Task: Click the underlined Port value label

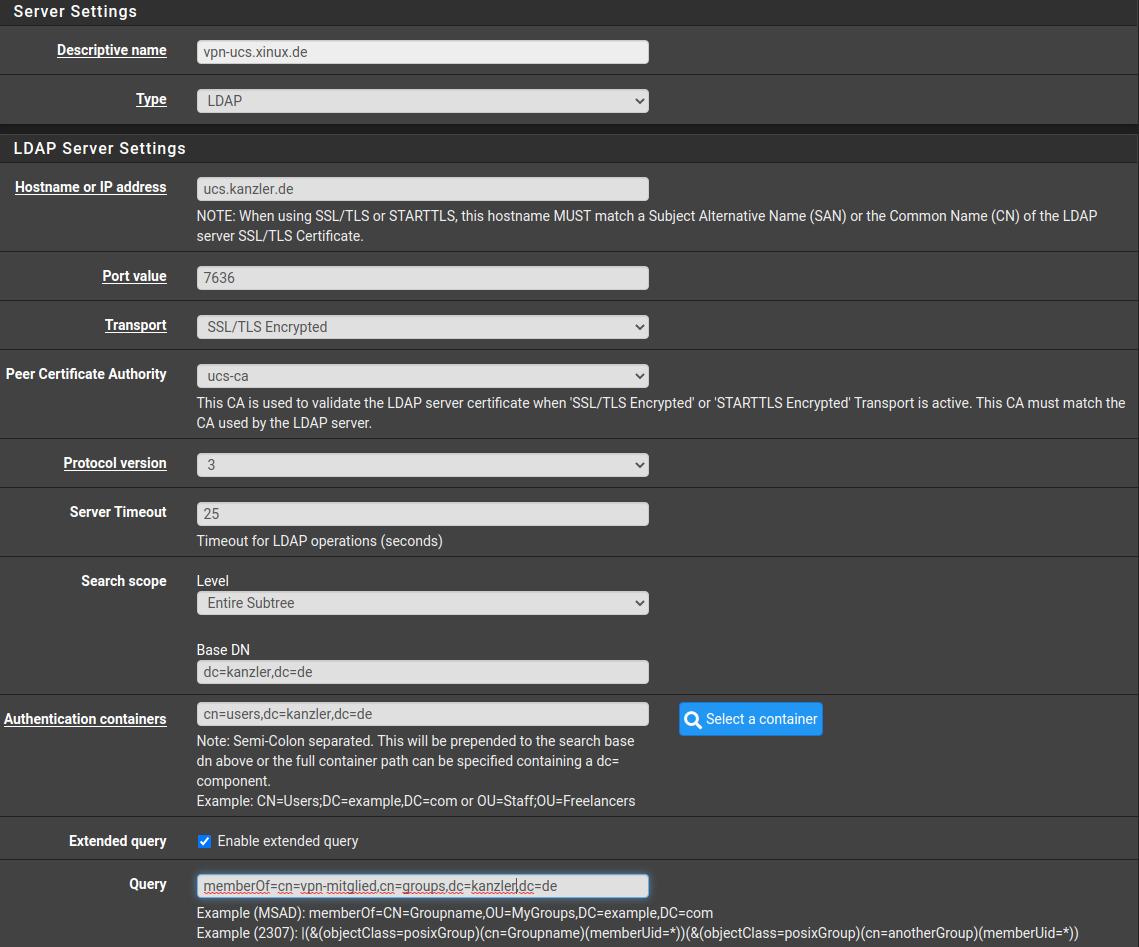Action: 134,276
